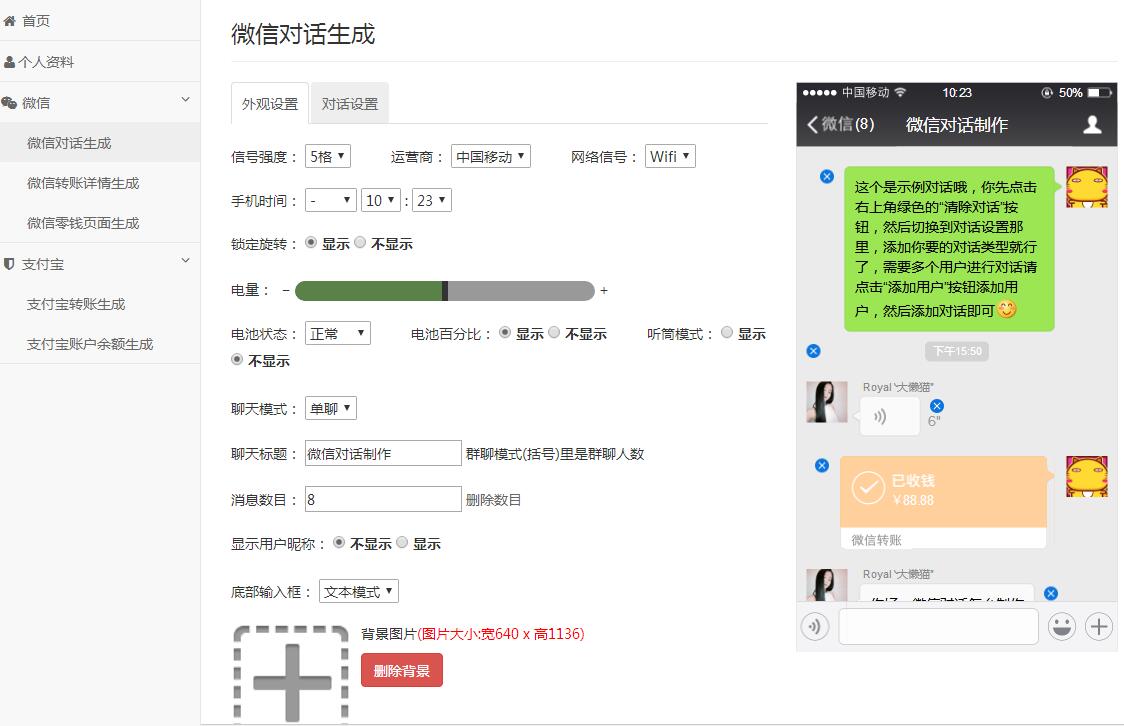
Task: Click the checkmark circle icon on transfer card
Action: [868, 488]
